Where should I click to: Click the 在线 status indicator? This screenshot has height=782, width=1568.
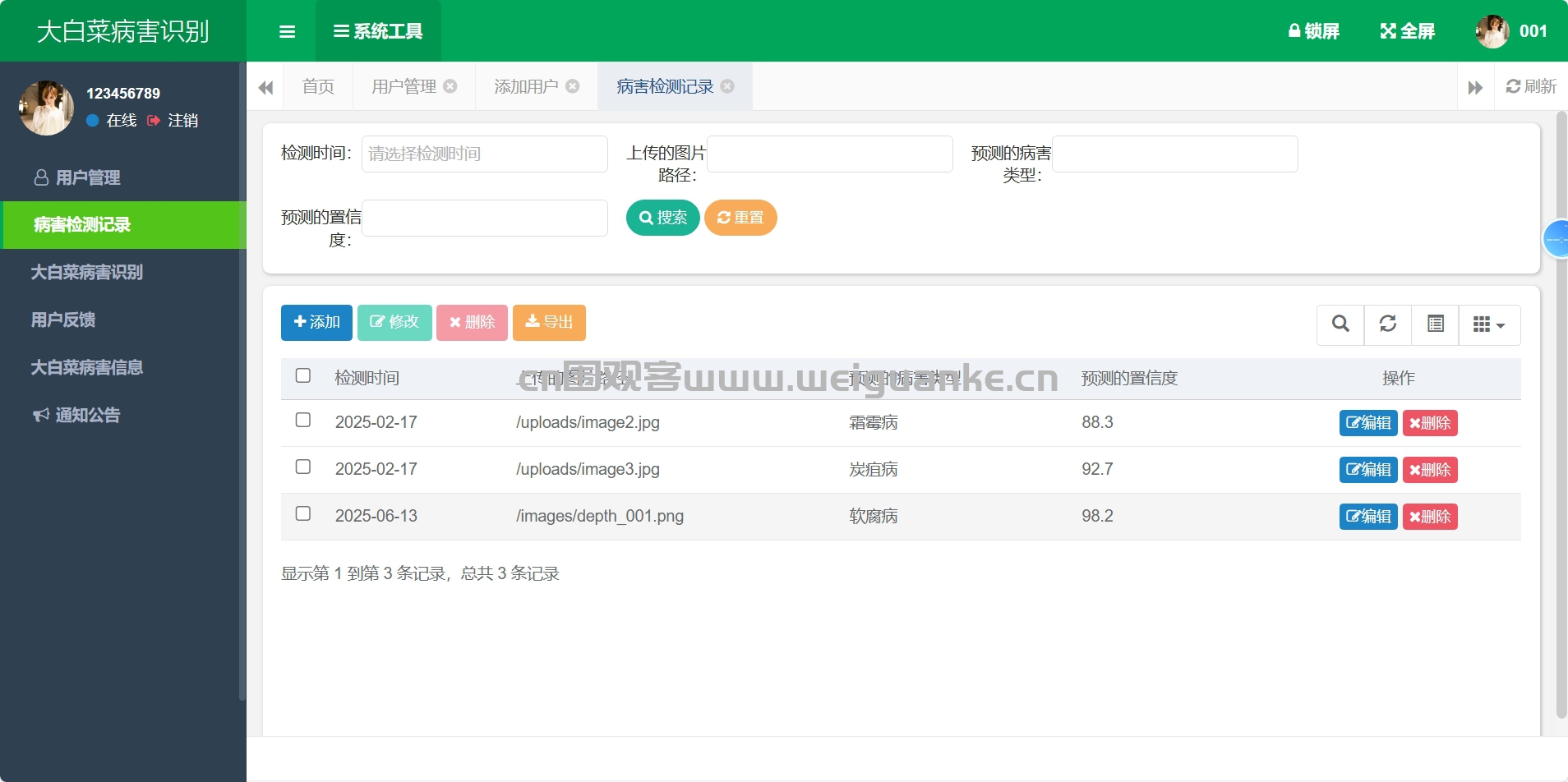[x=112, y=121]
